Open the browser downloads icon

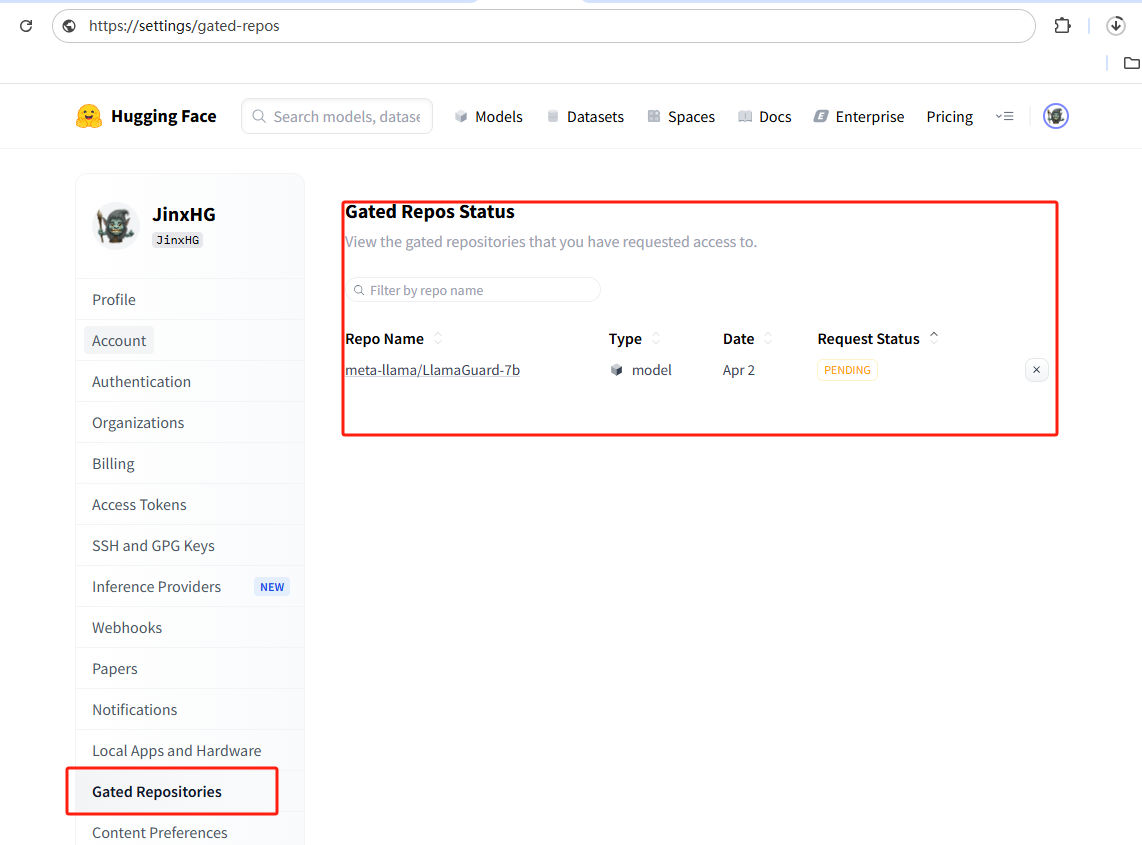tap(1116, 25)
